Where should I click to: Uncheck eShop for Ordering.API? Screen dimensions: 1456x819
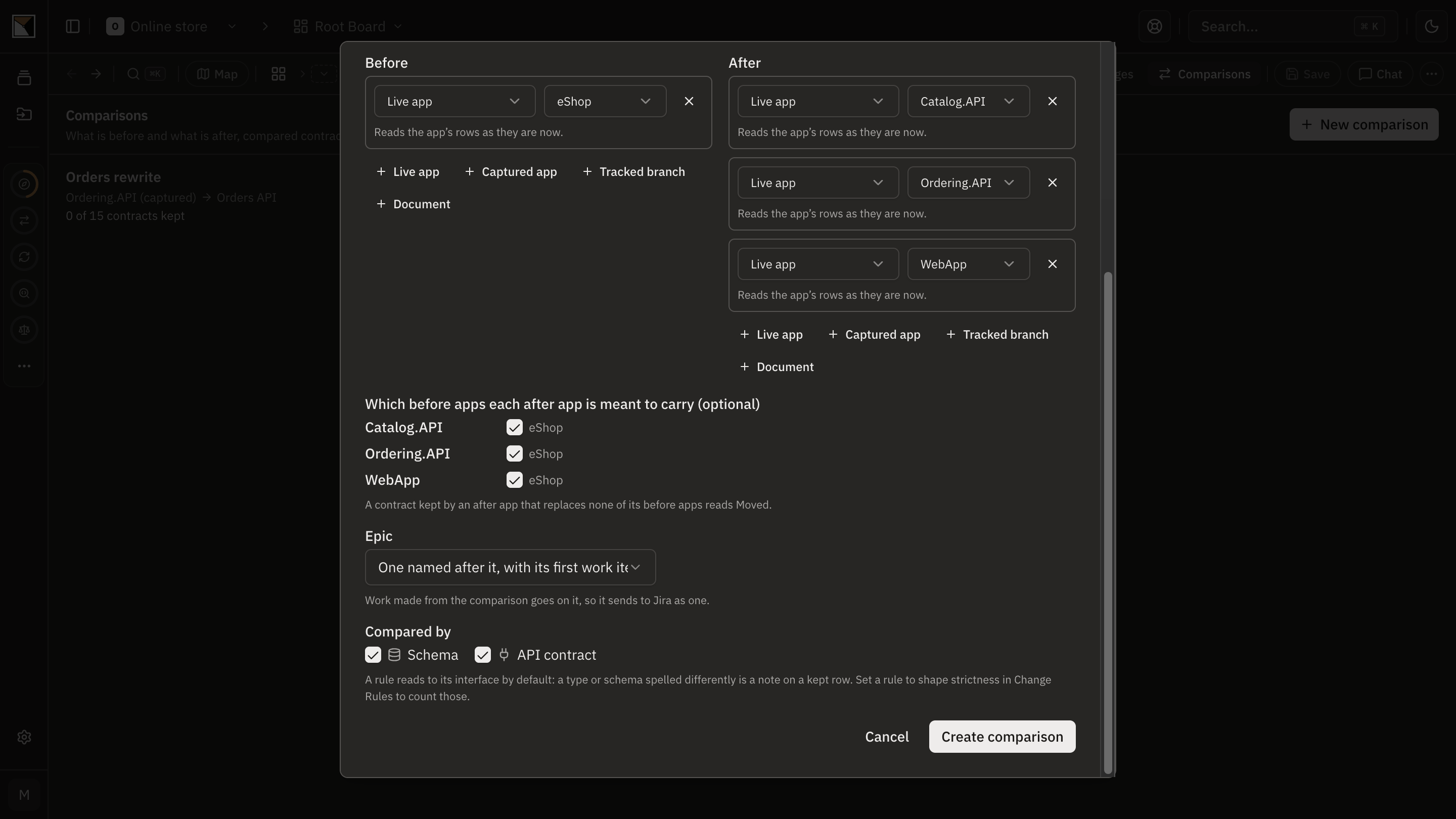coord(514,454)
